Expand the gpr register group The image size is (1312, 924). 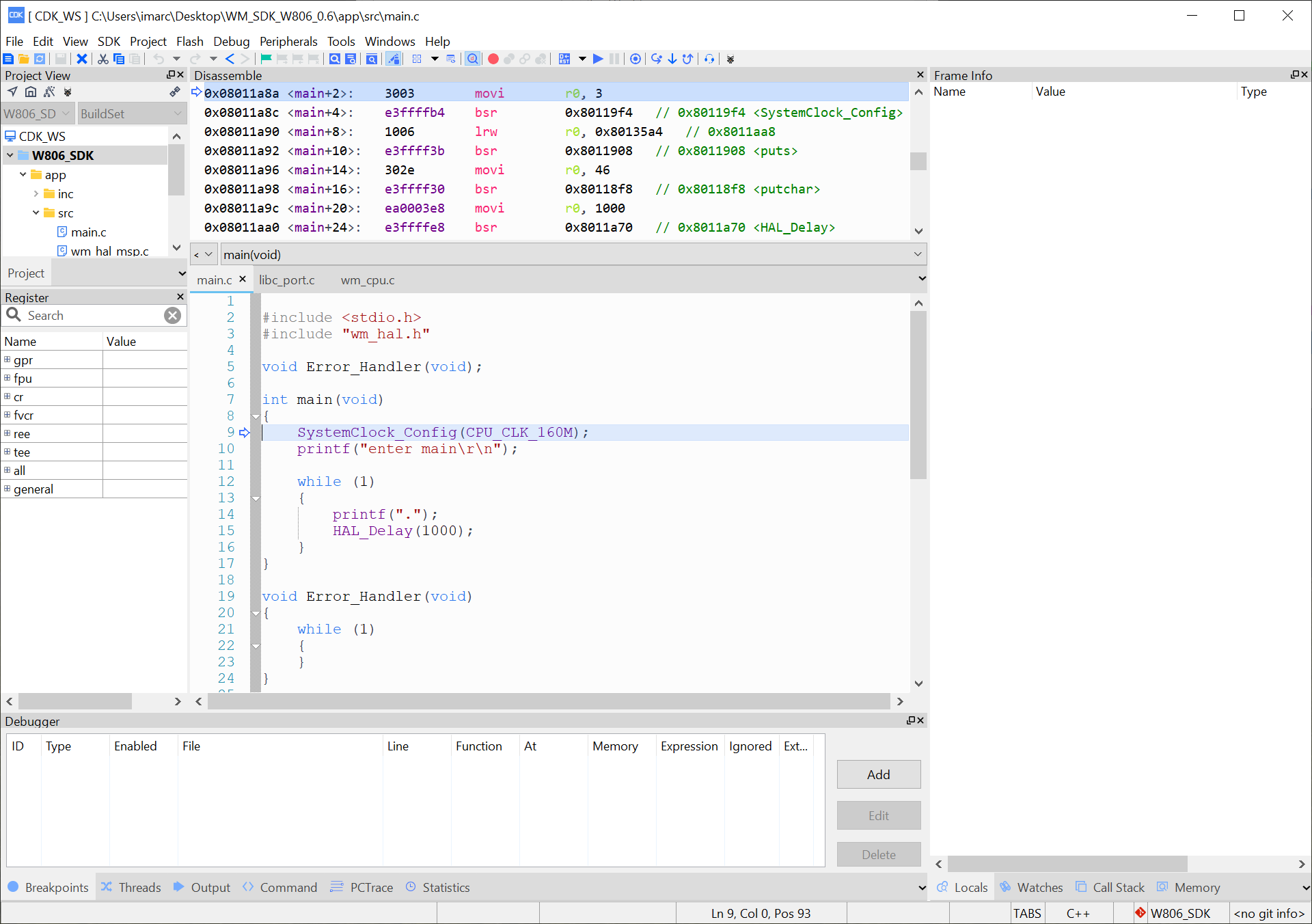pyautogui.click(x=8, y=359)
